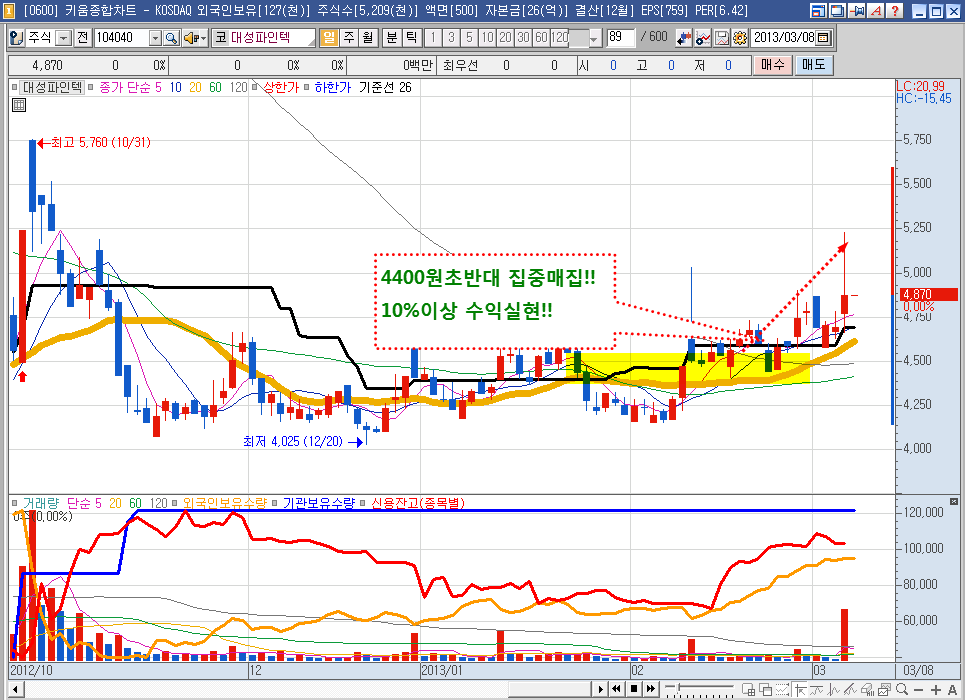
Task: Click the horizontal scrollbar left arrow
Action: 16,690
